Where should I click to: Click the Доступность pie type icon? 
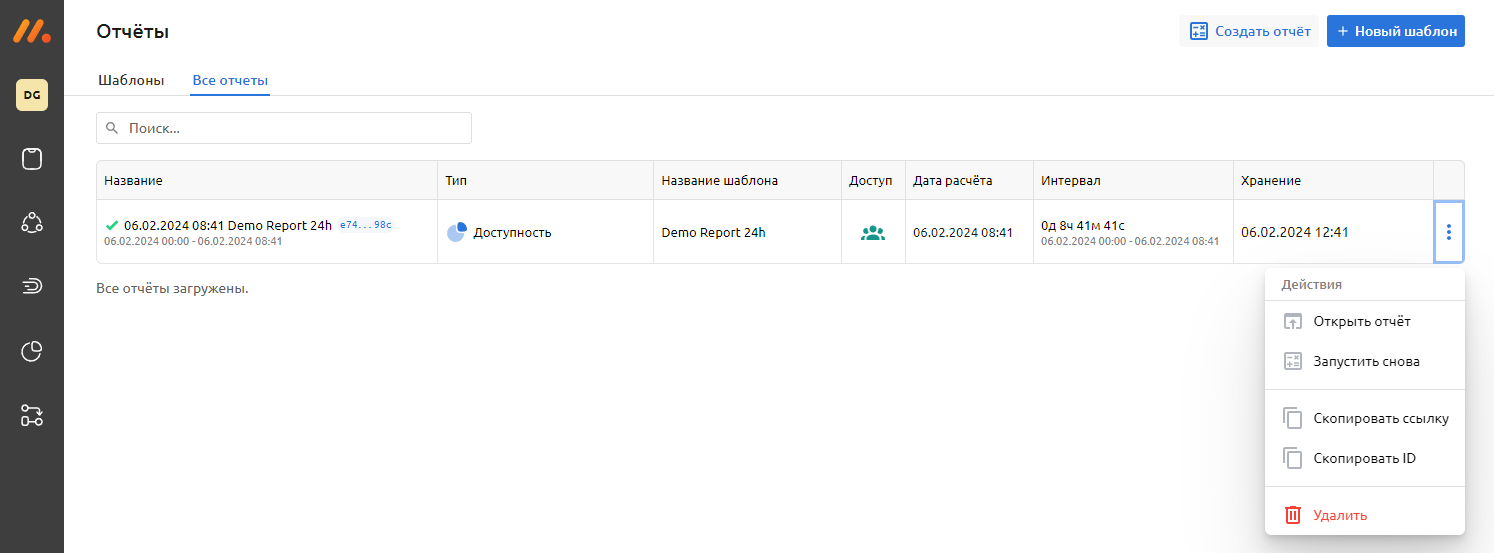(457, 232)
